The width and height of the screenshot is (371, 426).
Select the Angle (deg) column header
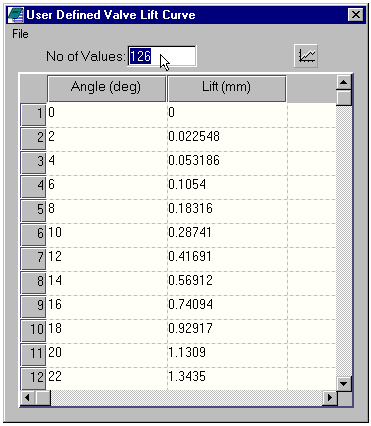107,88
